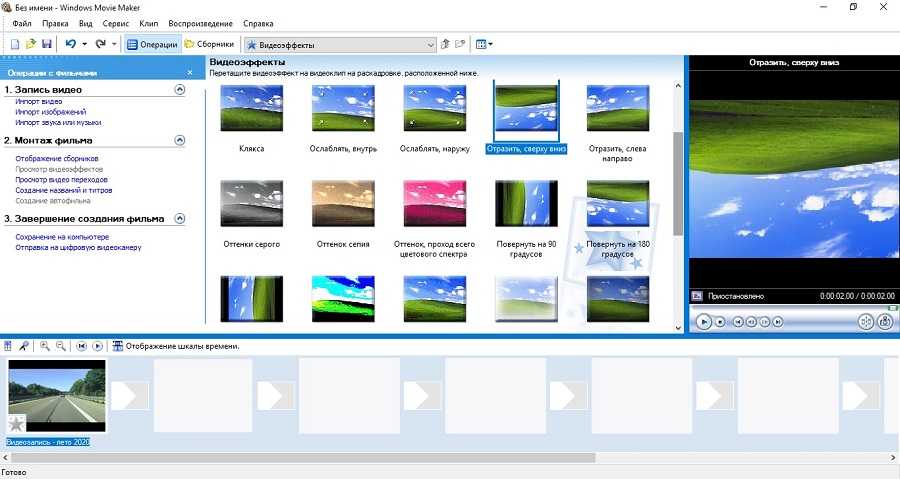Click the Split clip button under the preview
900x479 pixels.
click(865, 321)
